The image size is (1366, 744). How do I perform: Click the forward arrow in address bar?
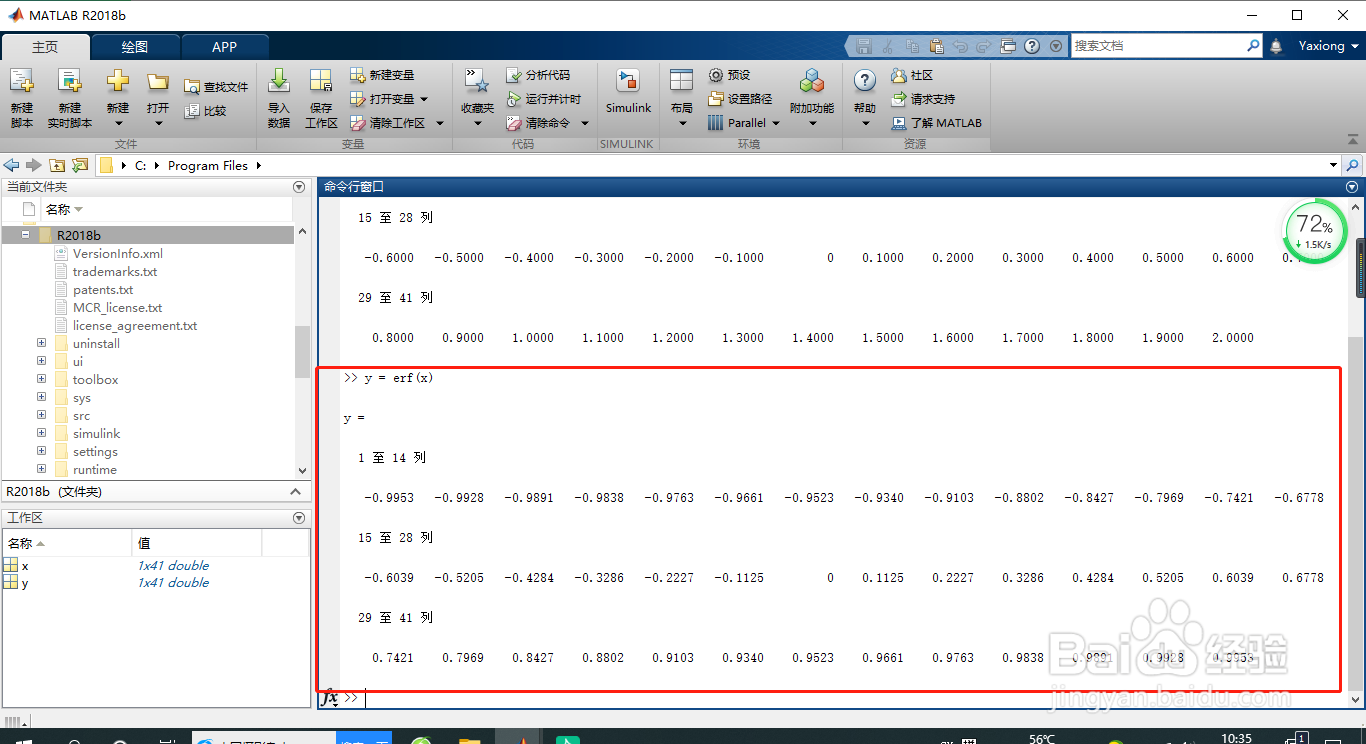pyautogui.click(x=34, y=165)
